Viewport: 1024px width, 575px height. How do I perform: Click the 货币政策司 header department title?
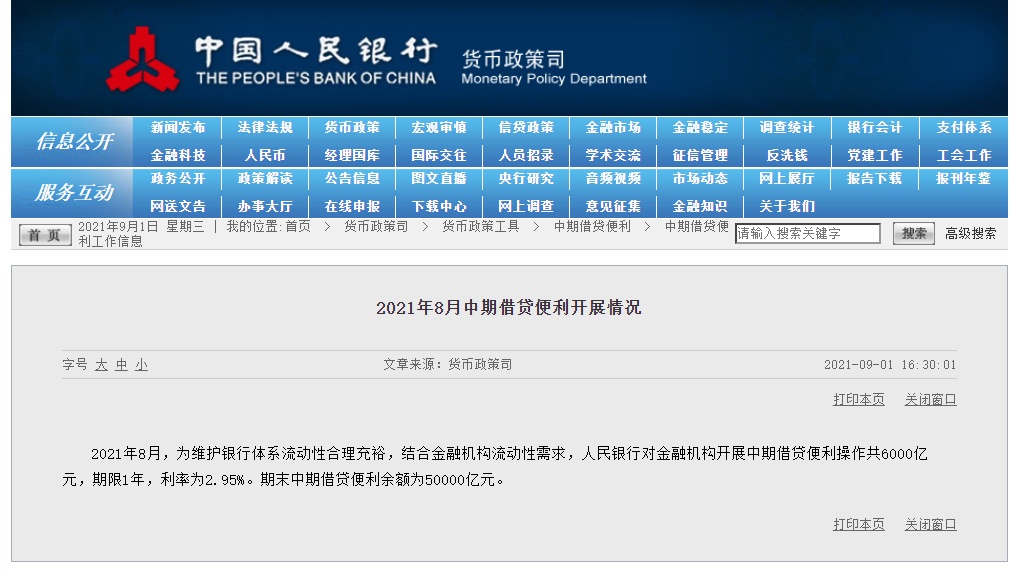[513, 59]
